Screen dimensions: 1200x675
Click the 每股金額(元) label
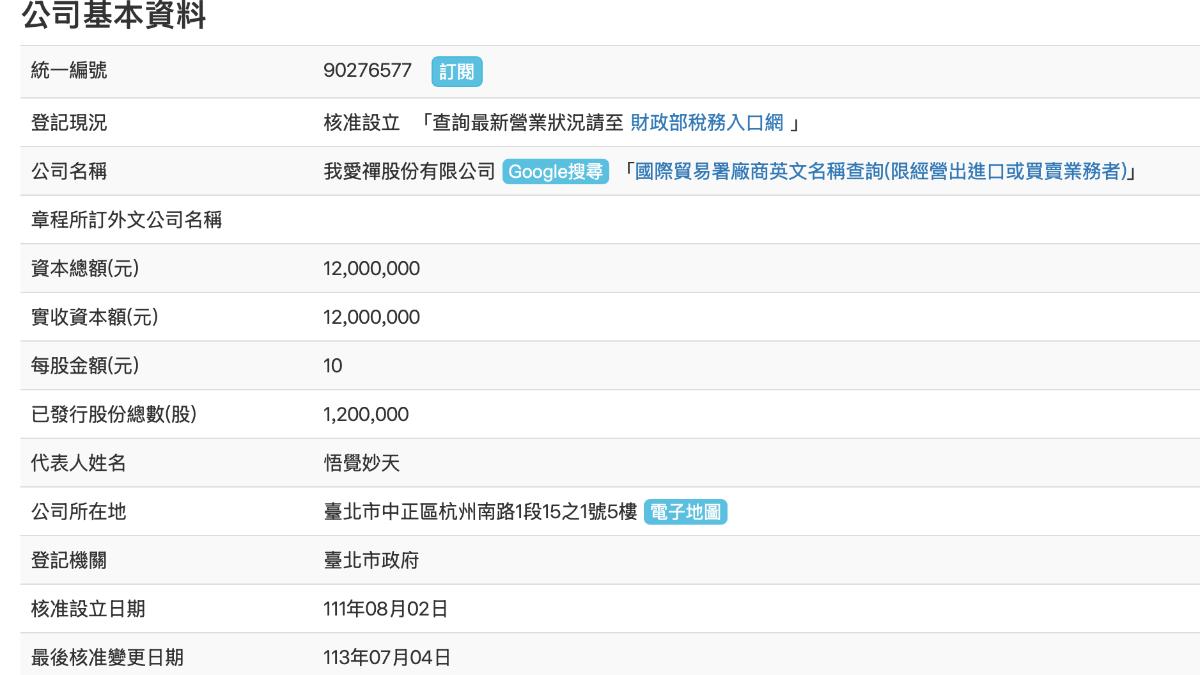(x=85, y=366)
